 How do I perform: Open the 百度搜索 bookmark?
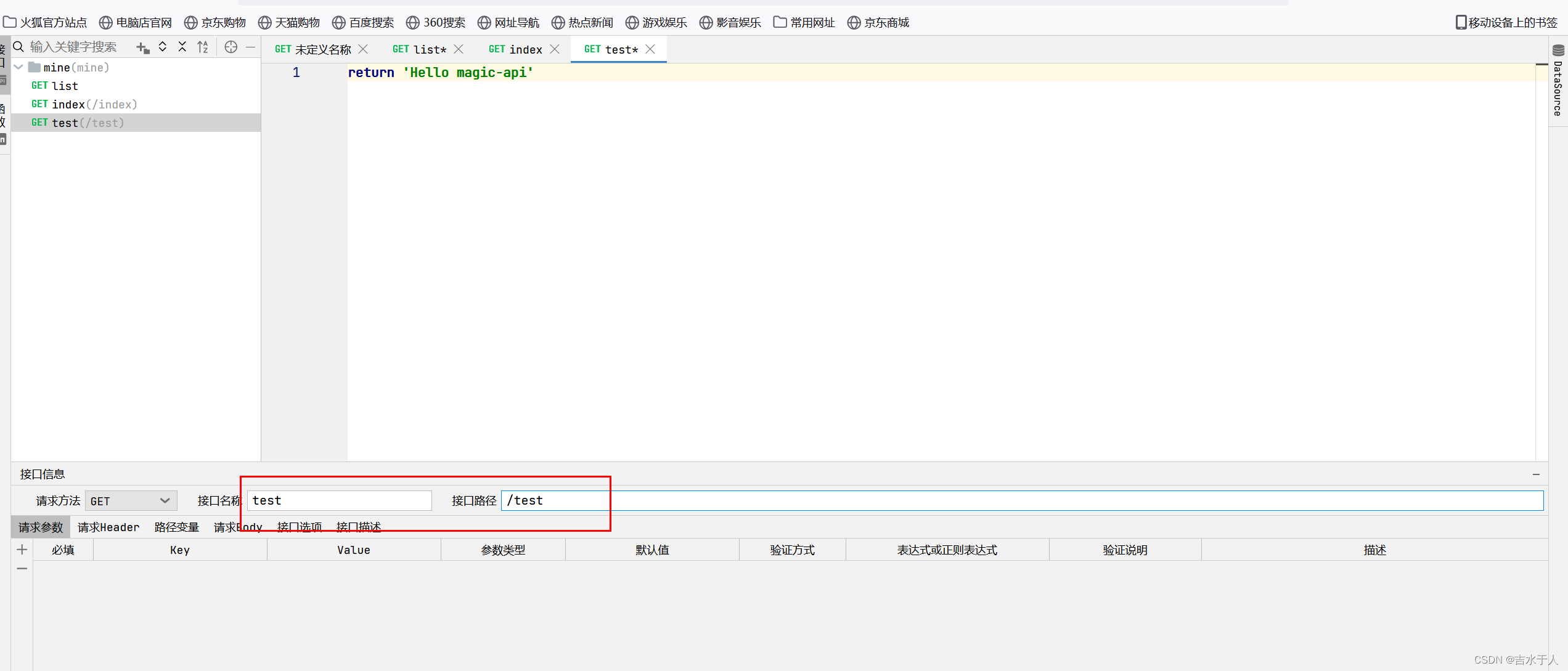[363, 23]
